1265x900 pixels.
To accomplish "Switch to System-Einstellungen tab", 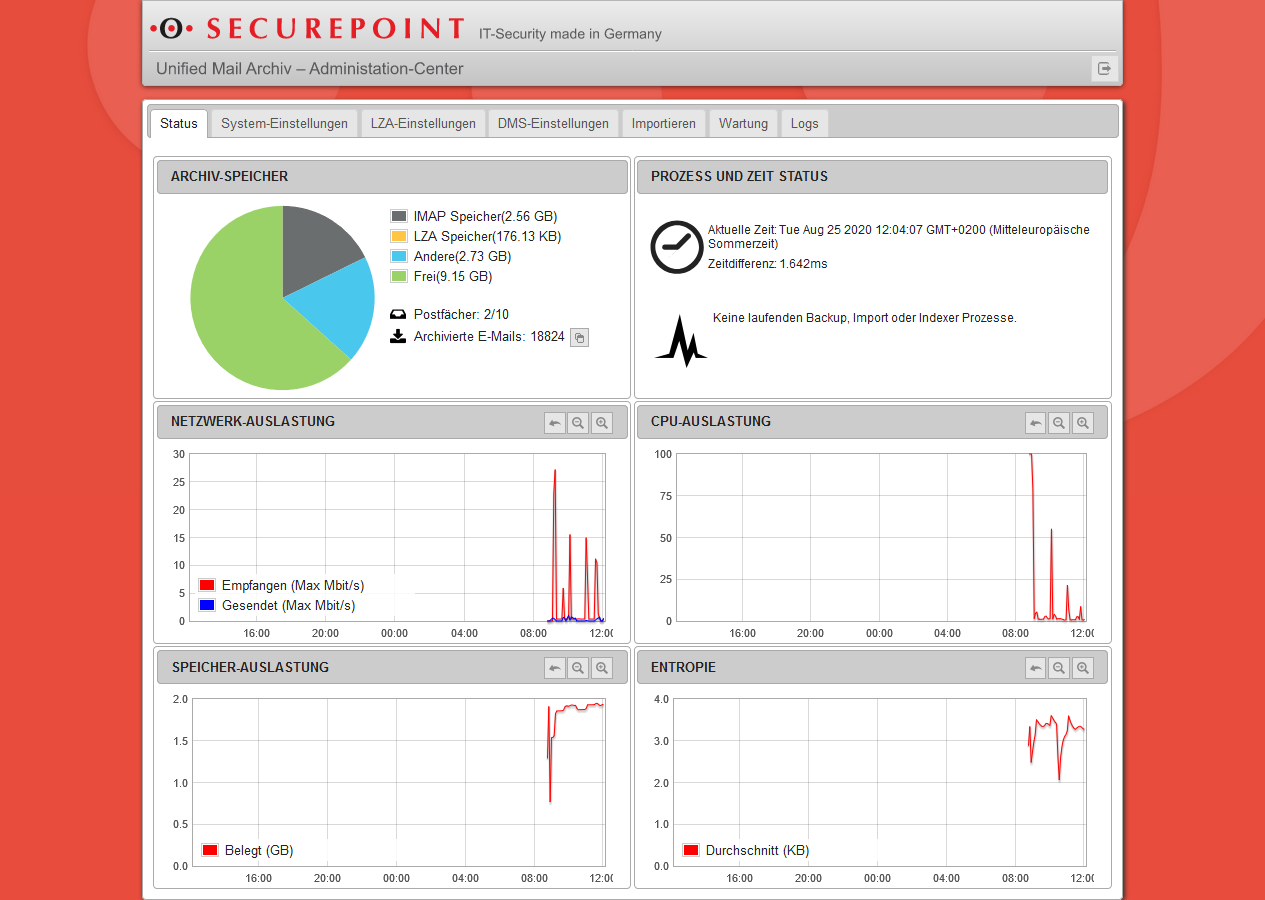I will click(x=285, y=123).
